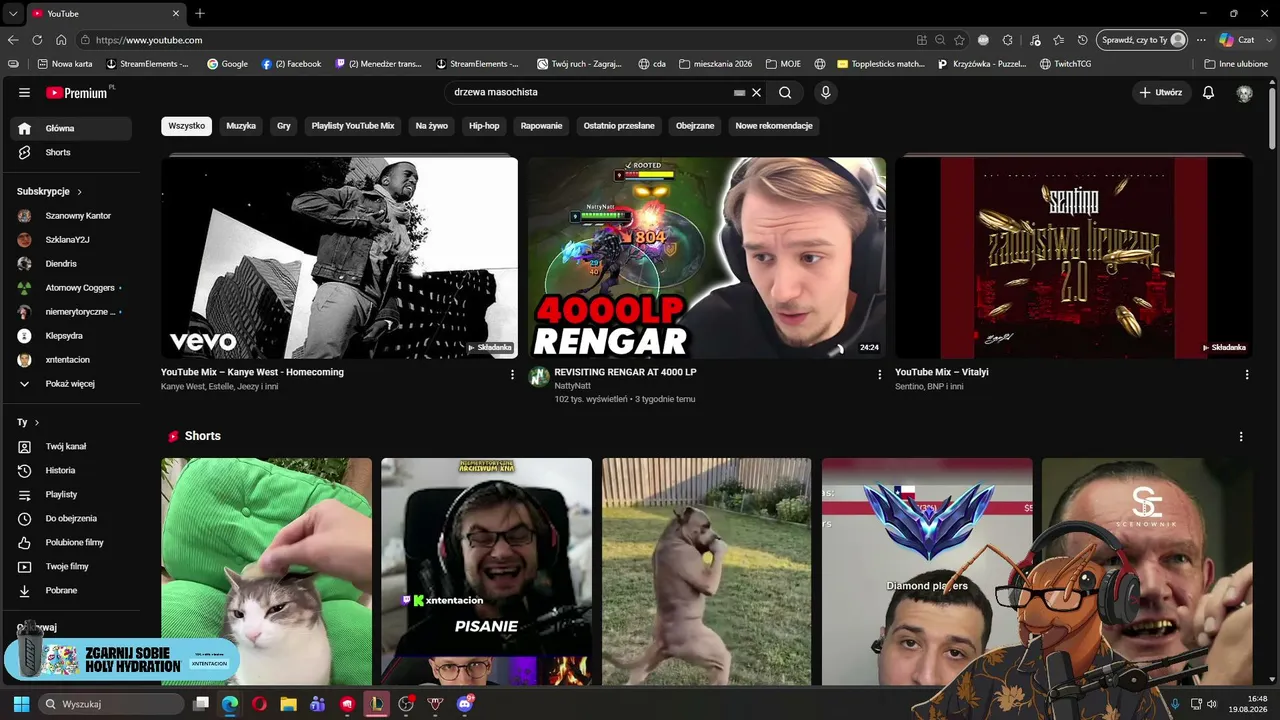Start voice search with the microphone icon
The height and width of the screenshot is (720, 1280).
click(x=825, y=92)
